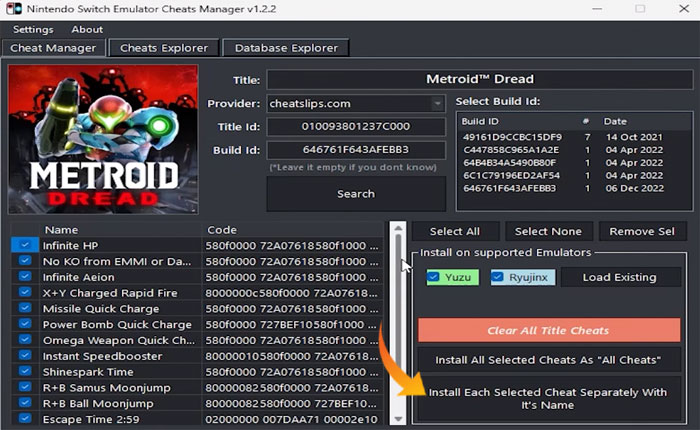Switch to the Database Explorer tab
Screen dimensions: 700x430
tap(286, 48)
